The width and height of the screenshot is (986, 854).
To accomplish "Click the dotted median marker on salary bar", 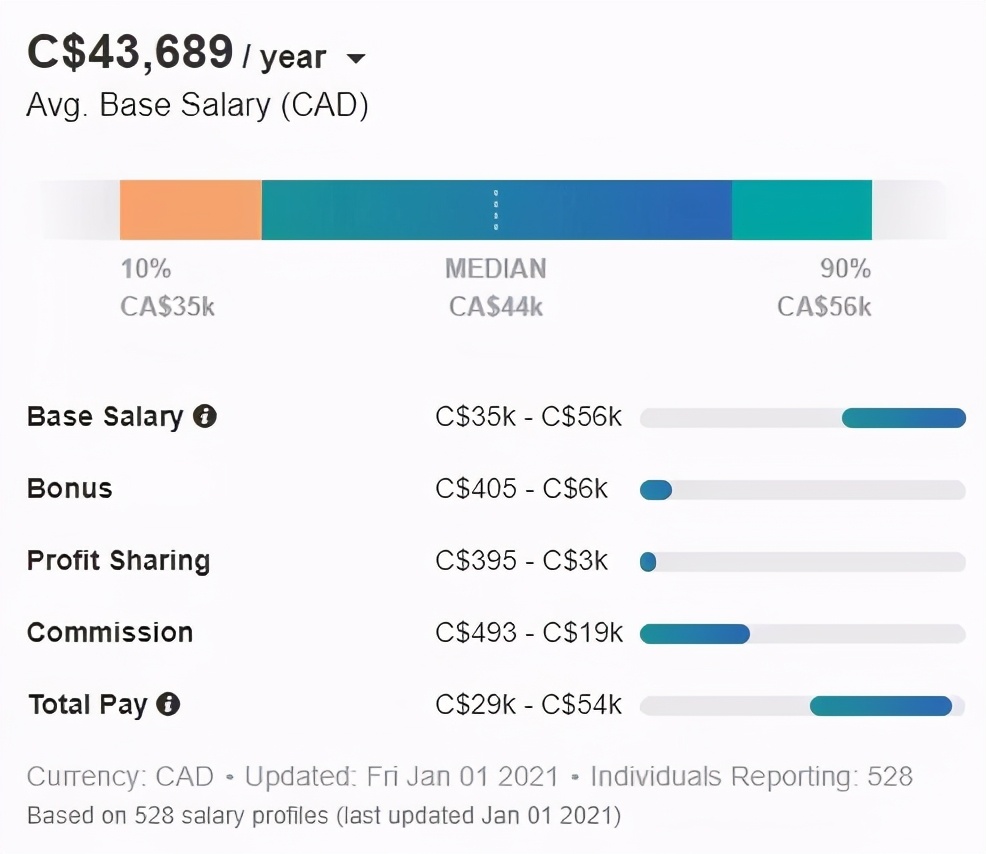I will click(496, 210).
